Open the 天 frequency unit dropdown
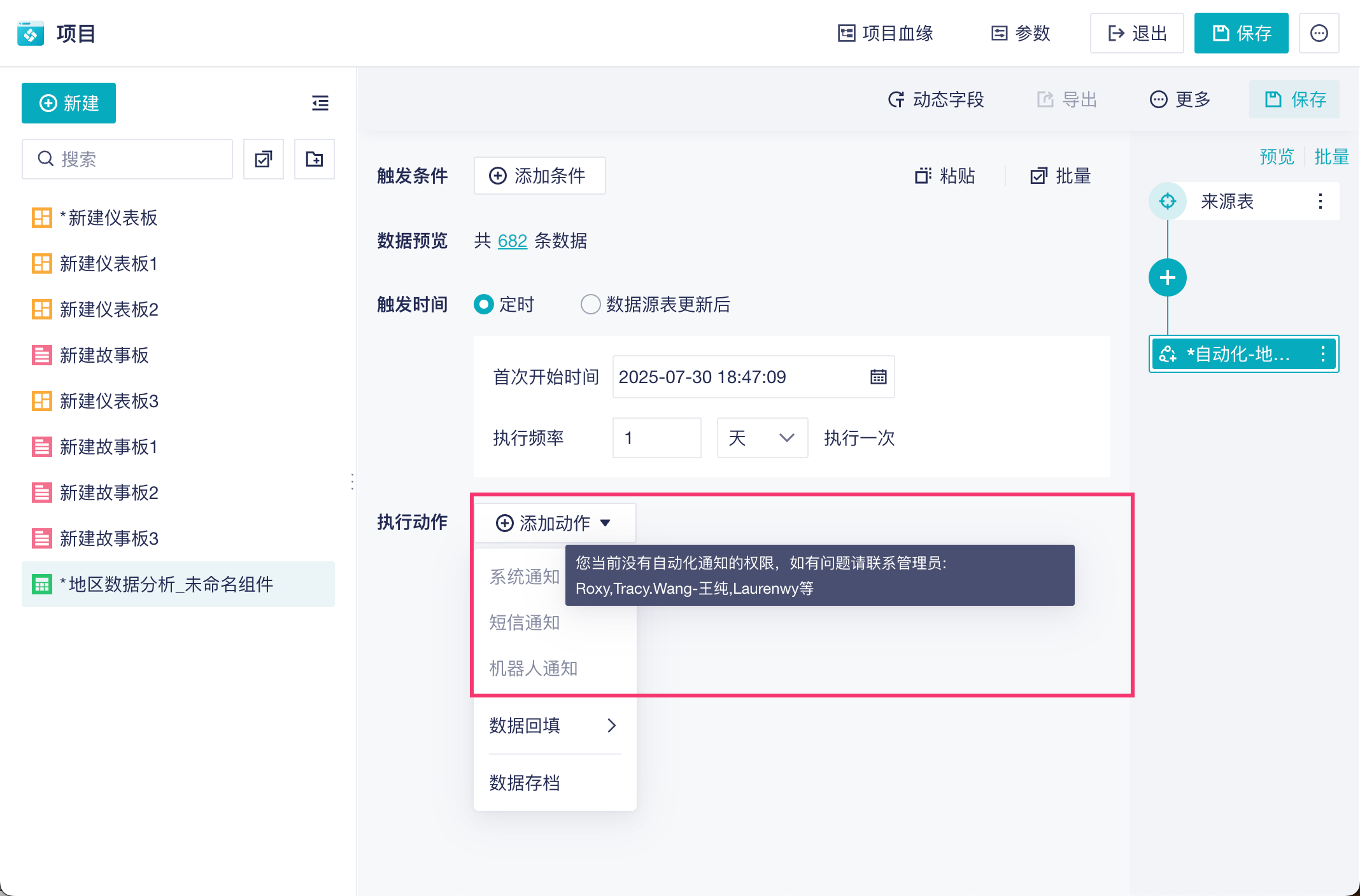This screenshot has width=1360, height=896. point(762,438)
